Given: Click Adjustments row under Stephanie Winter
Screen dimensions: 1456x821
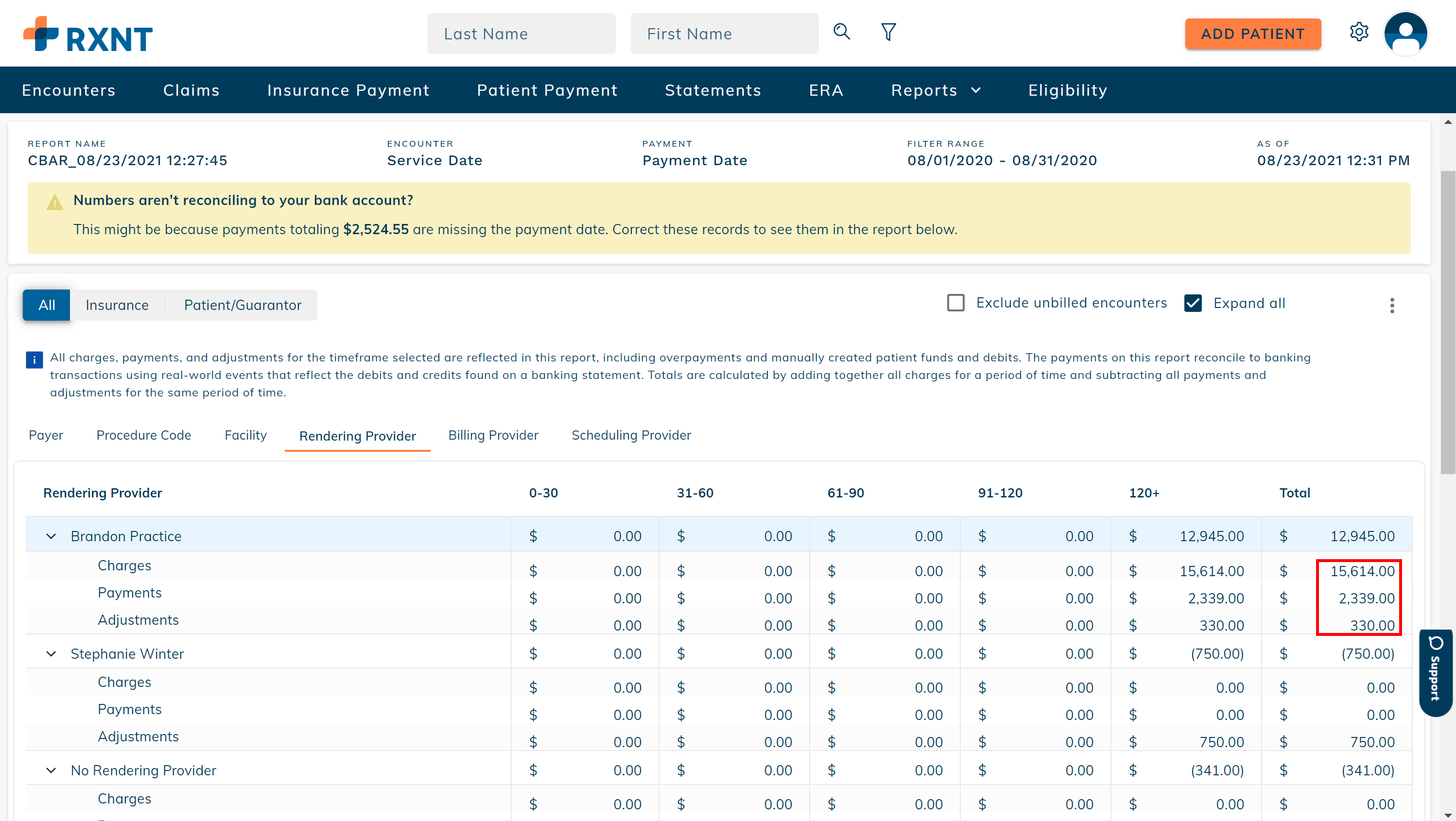Looking at the screenshot, I should coord(719,737).
